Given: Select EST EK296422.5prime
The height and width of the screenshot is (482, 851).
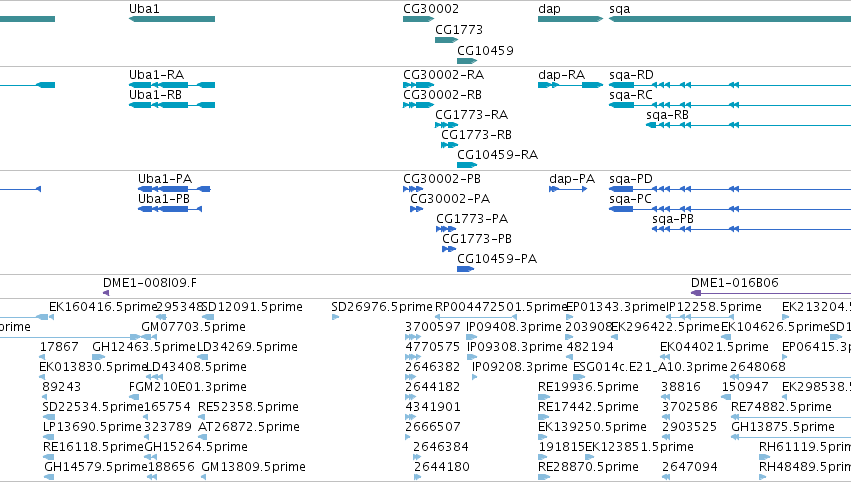Looking at the screenshot, I should (x=665, y=327).
